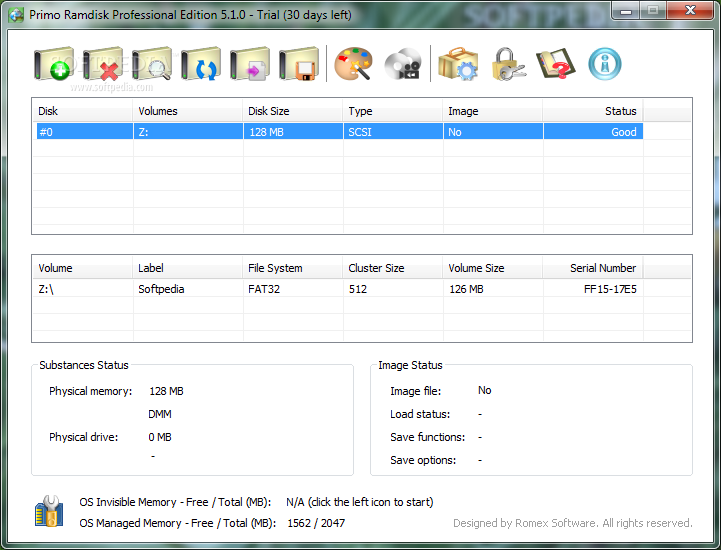Click the Softpedia label cell

[188, 289]
